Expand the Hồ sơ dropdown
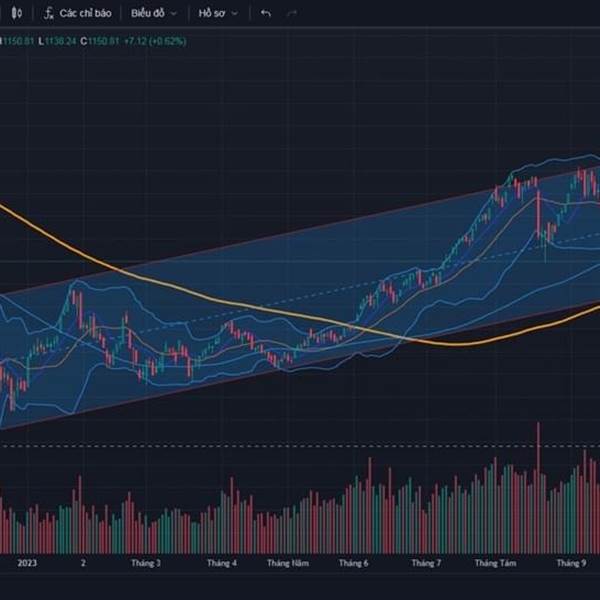The height and width of the screenshot is (600, 600). [x=218, y=13]
